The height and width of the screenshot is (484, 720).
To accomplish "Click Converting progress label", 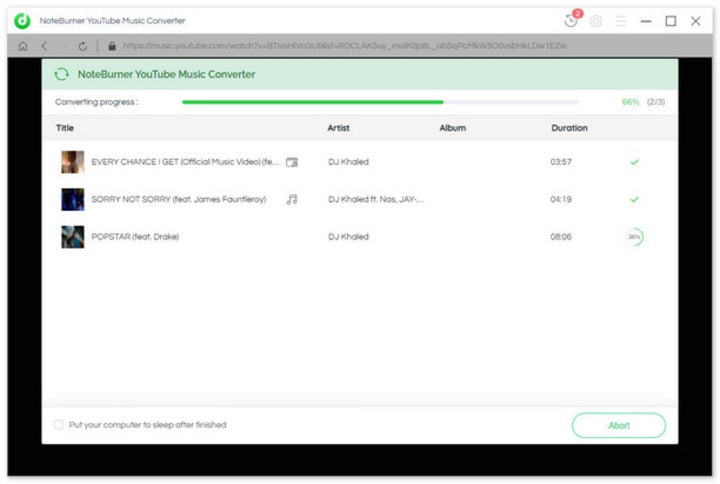I will 96,102.
